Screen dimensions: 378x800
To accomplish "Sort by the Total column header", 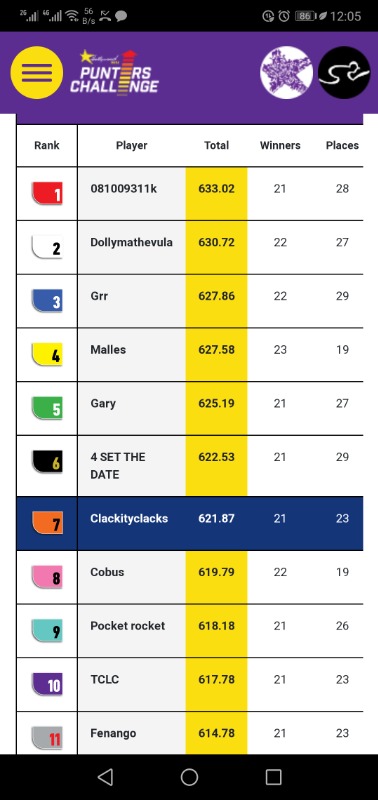I will click(216, 145).
